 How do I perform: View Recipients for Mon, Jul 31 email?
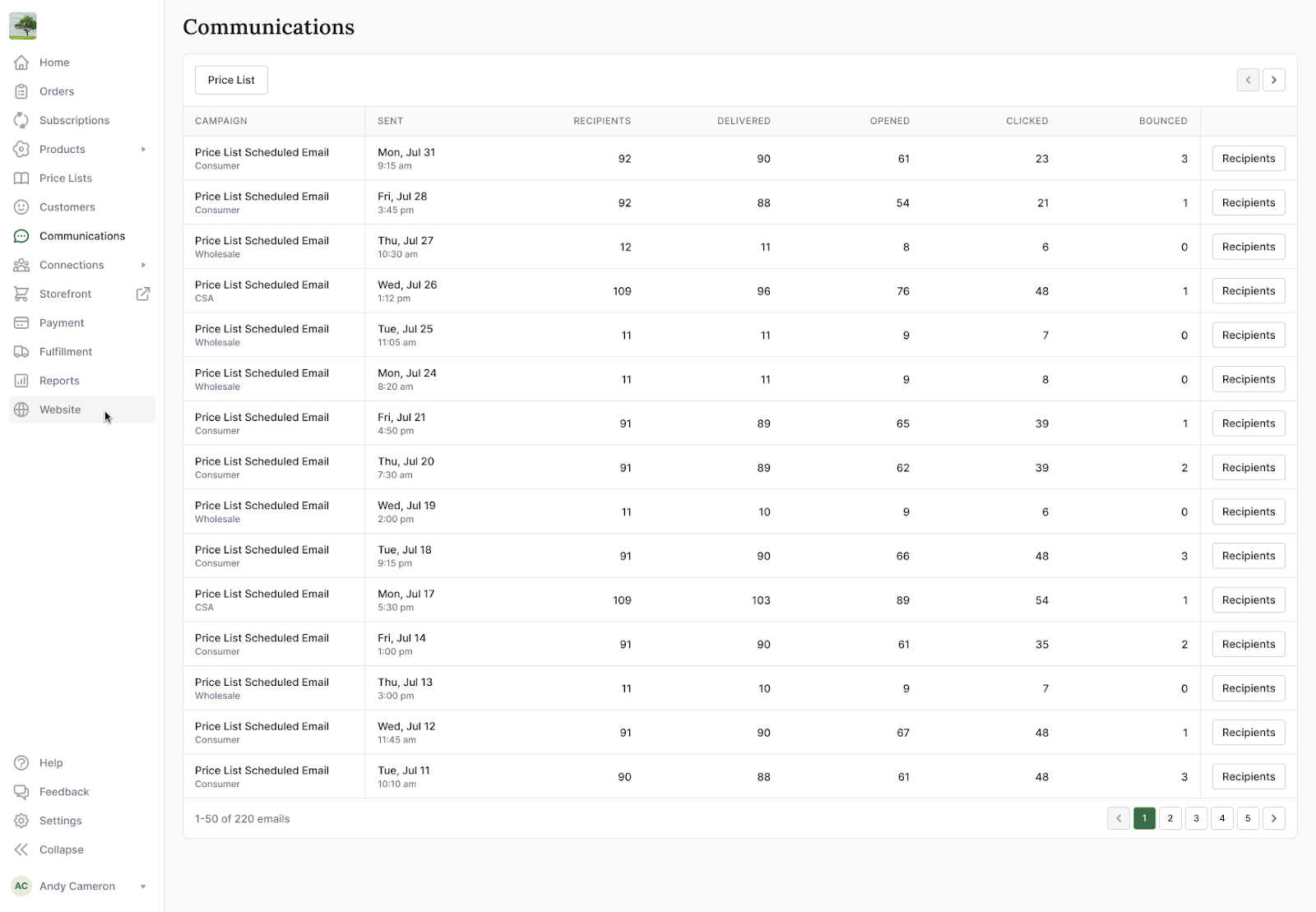[x=1249, y=159]
